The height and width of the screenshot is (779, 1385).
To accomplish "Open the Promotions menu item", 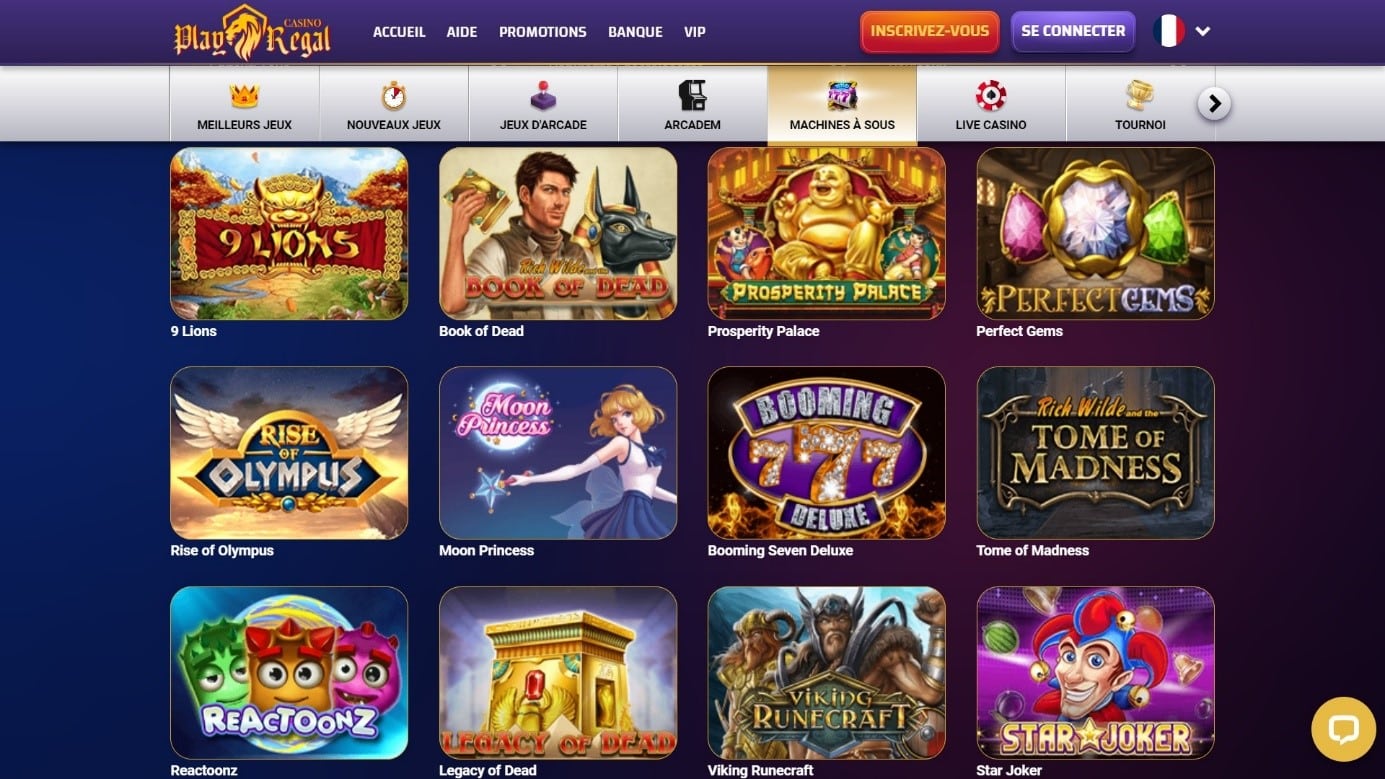I will [542, 32].
